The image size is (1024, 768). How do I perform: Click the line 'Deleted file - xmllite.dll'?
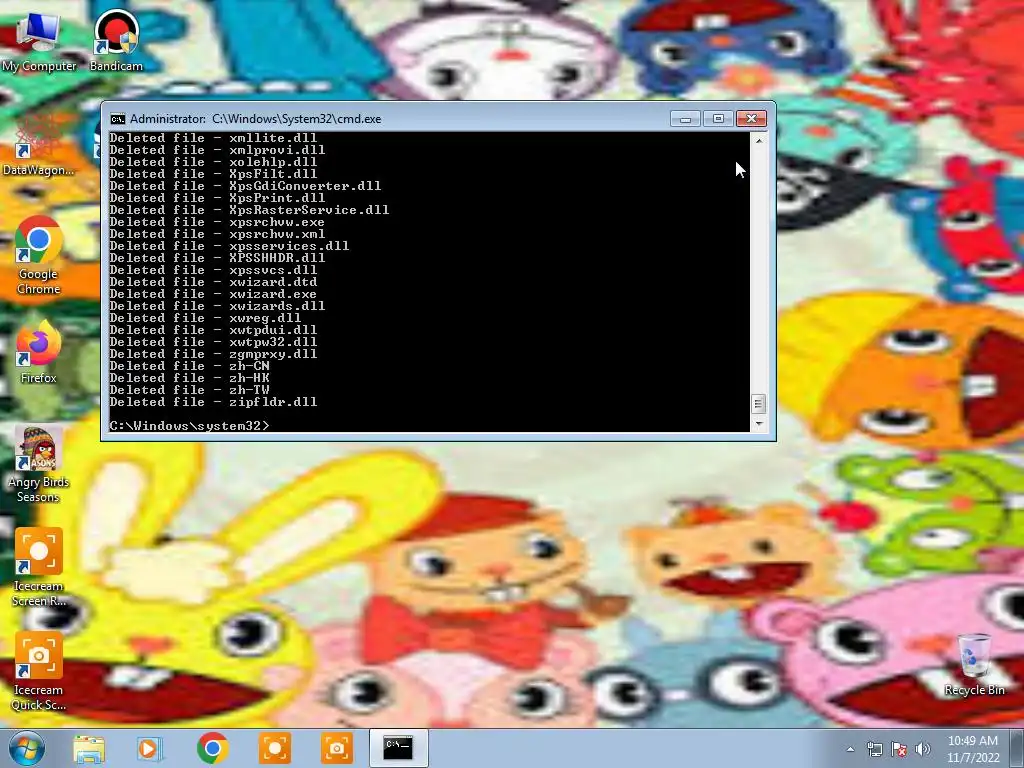pos(213,138)
